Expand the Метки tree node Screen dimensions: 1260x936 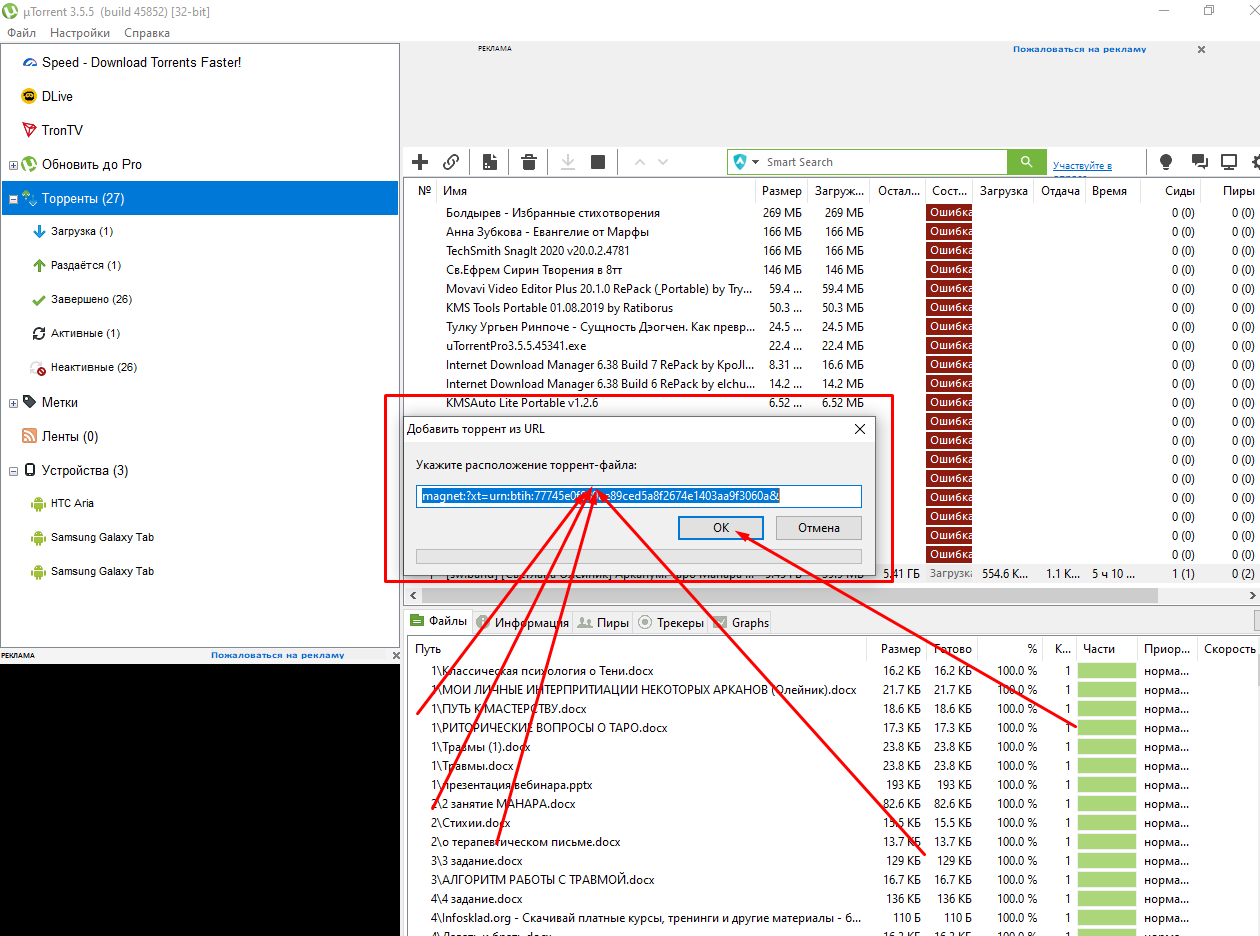[13, 403]
